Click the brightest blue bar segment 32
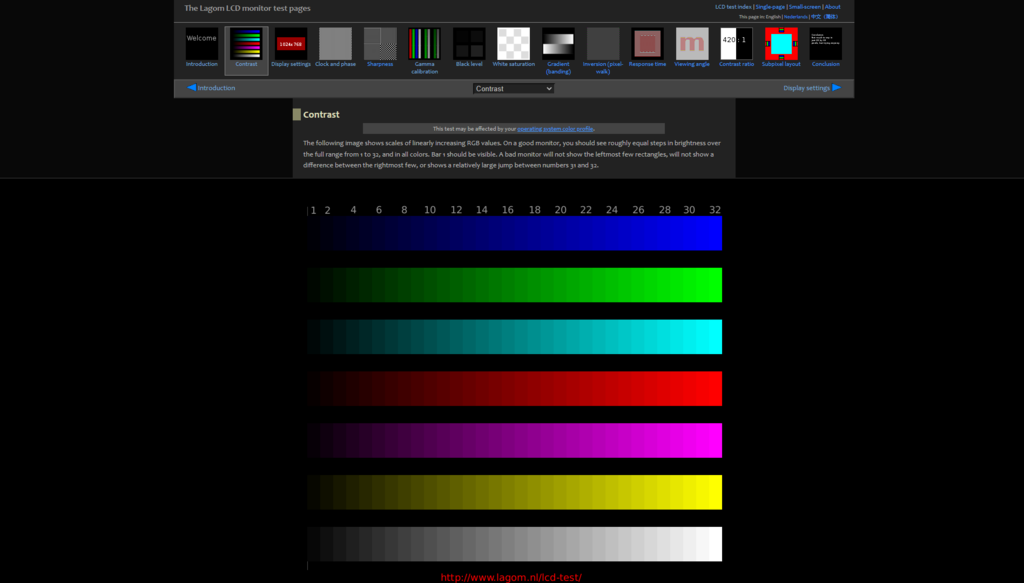 coord(714,233)
